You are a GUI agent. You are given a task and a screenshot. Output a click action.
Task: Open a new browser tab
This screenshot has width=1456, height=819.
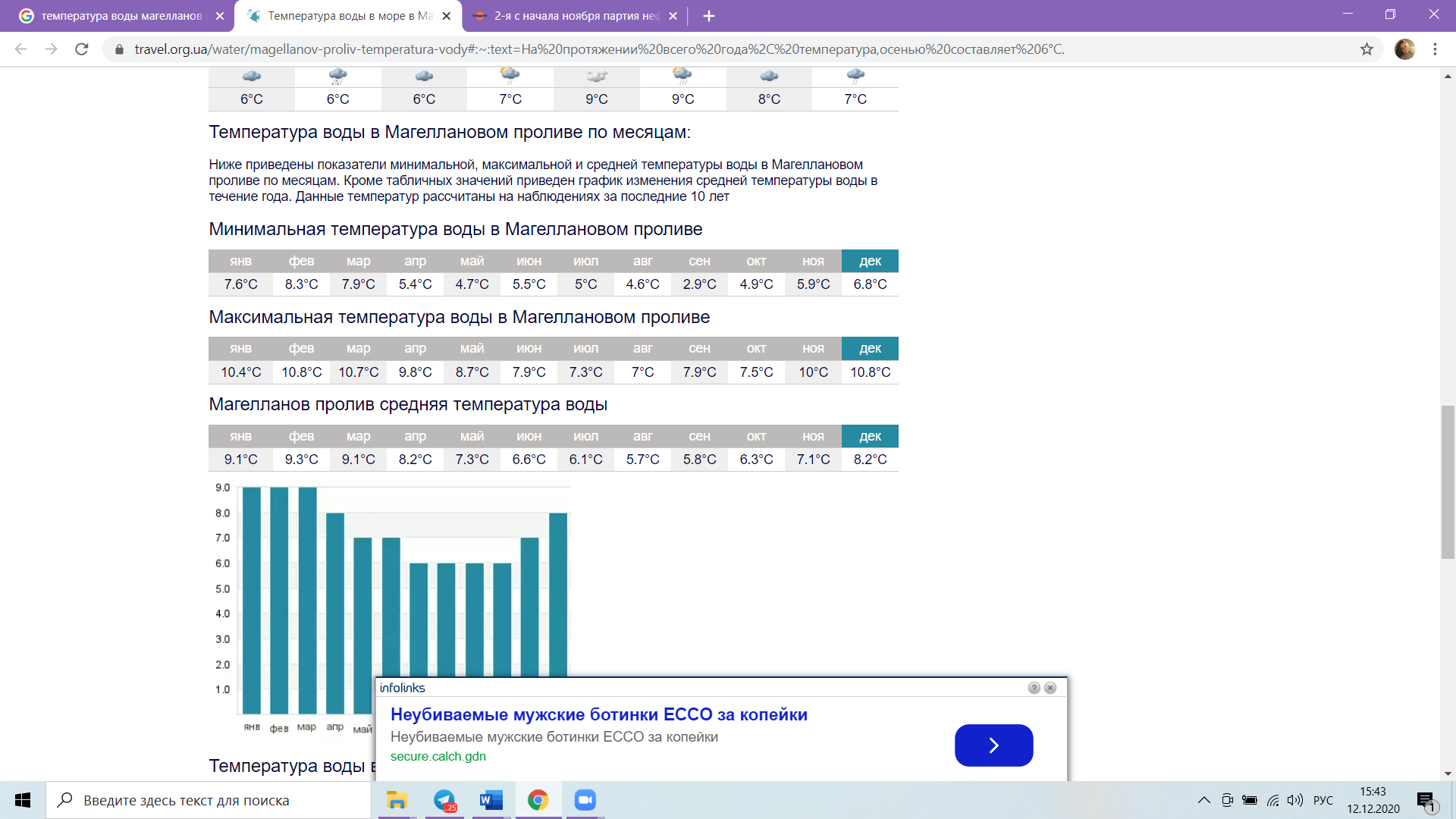tap(709, 16)
